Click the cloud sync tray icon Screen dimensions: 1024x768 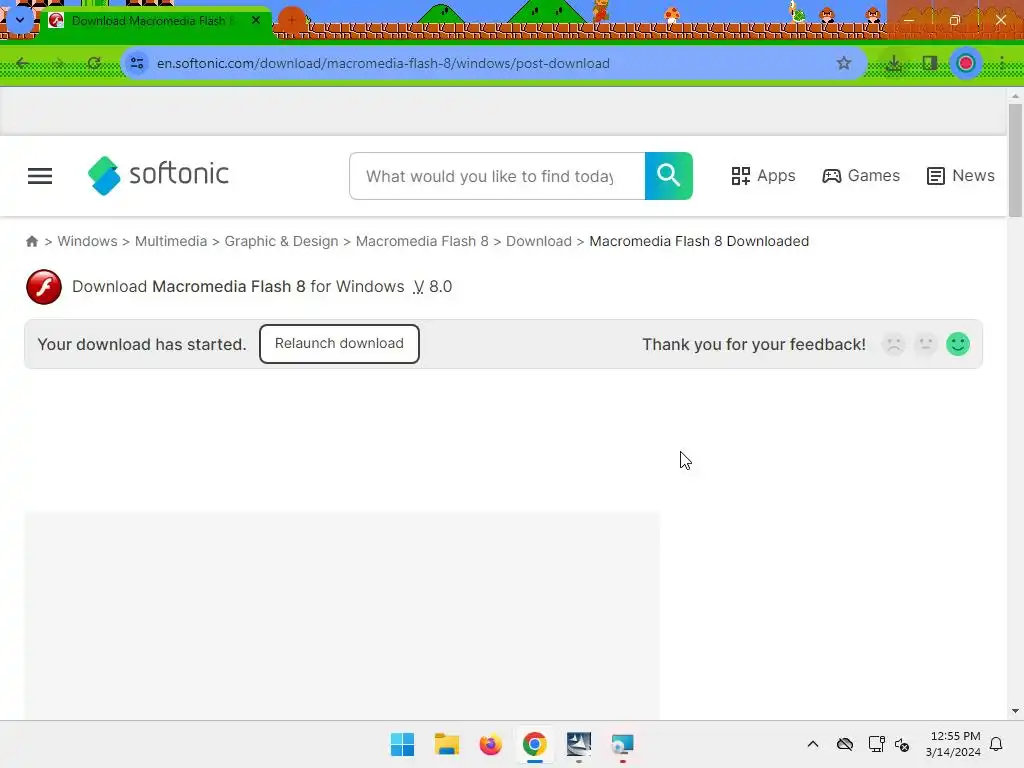tap(845, 744)
